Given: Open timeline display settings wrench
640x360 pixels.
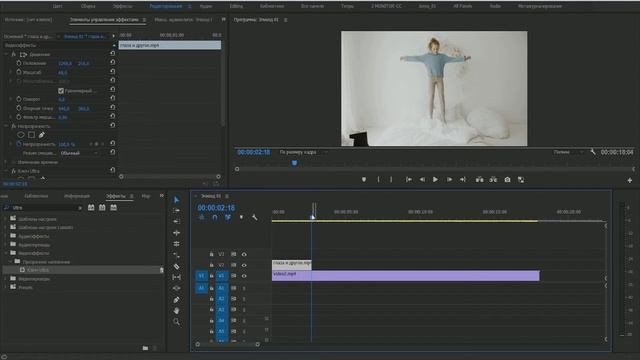Looking at the screenshot, I should click(x=255, y=218).
